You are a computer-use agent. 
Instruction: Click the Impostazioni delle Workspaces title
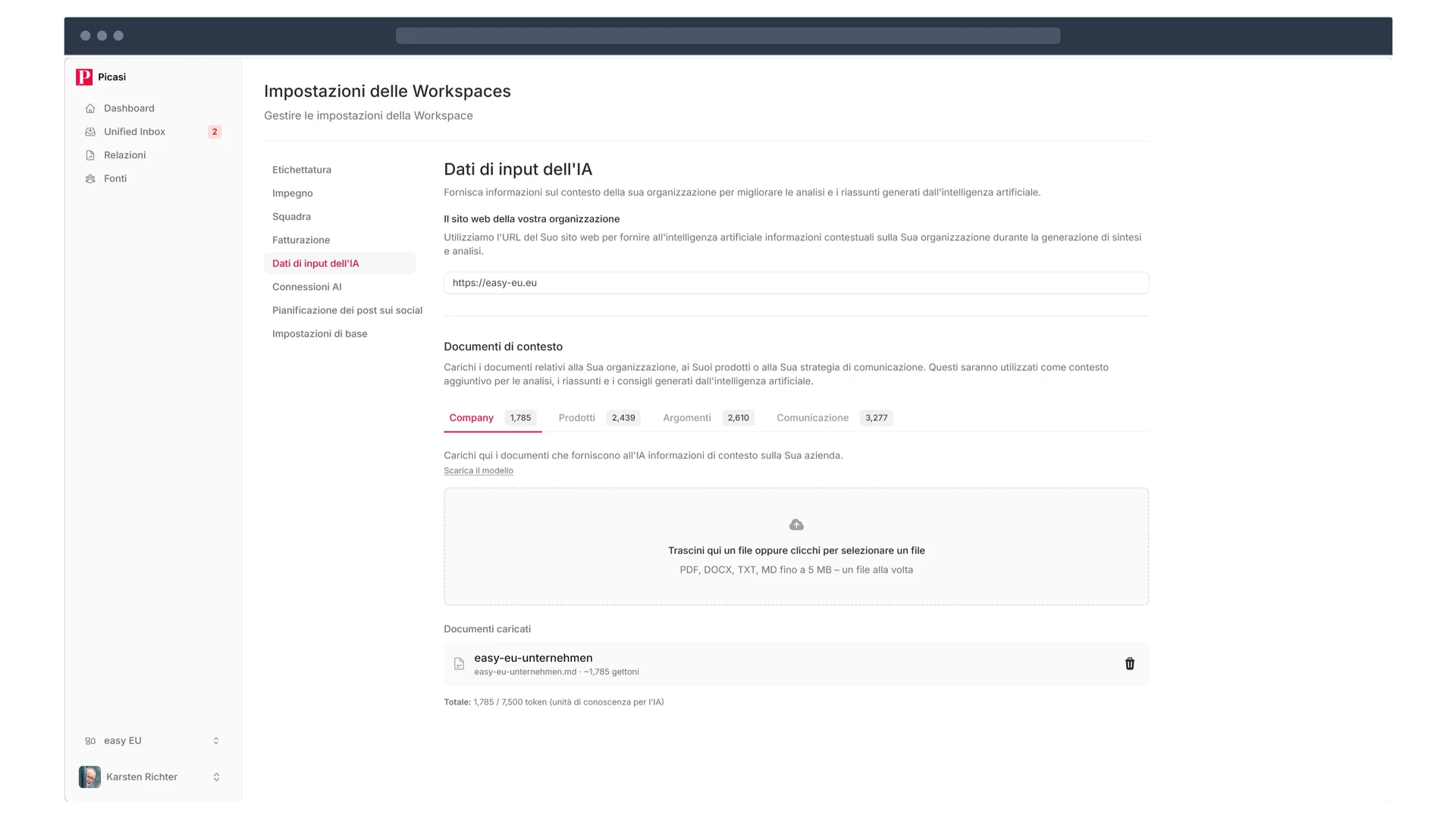pos(388,91)
